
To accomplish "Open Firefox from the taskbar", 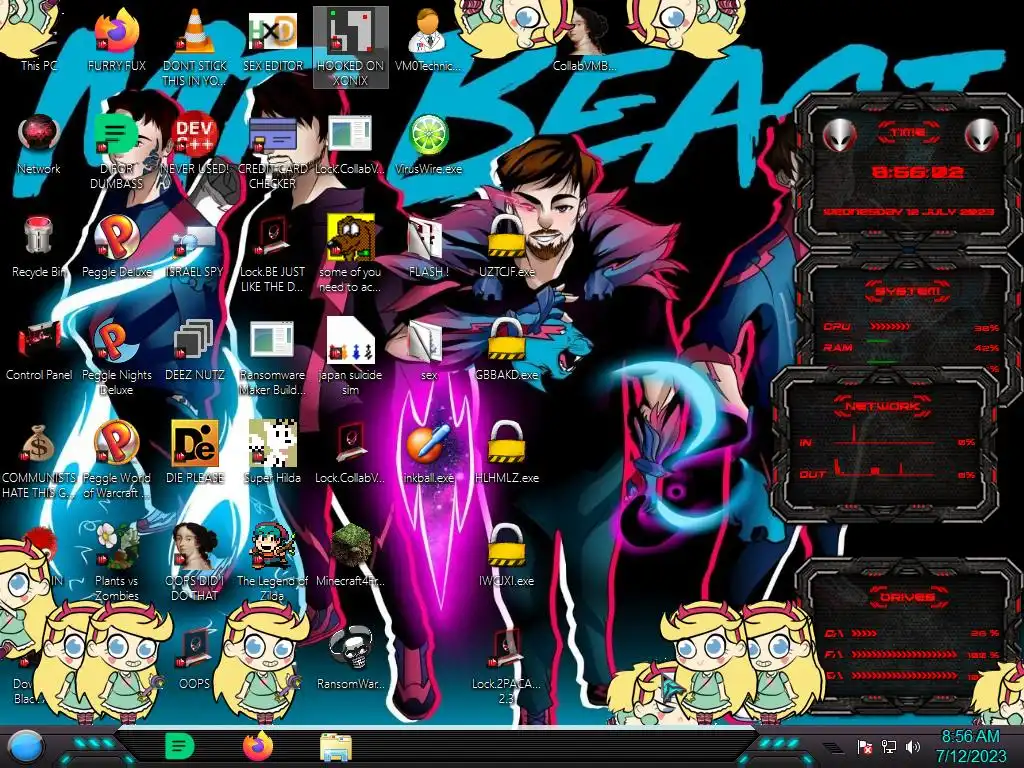I will point(258,746).
